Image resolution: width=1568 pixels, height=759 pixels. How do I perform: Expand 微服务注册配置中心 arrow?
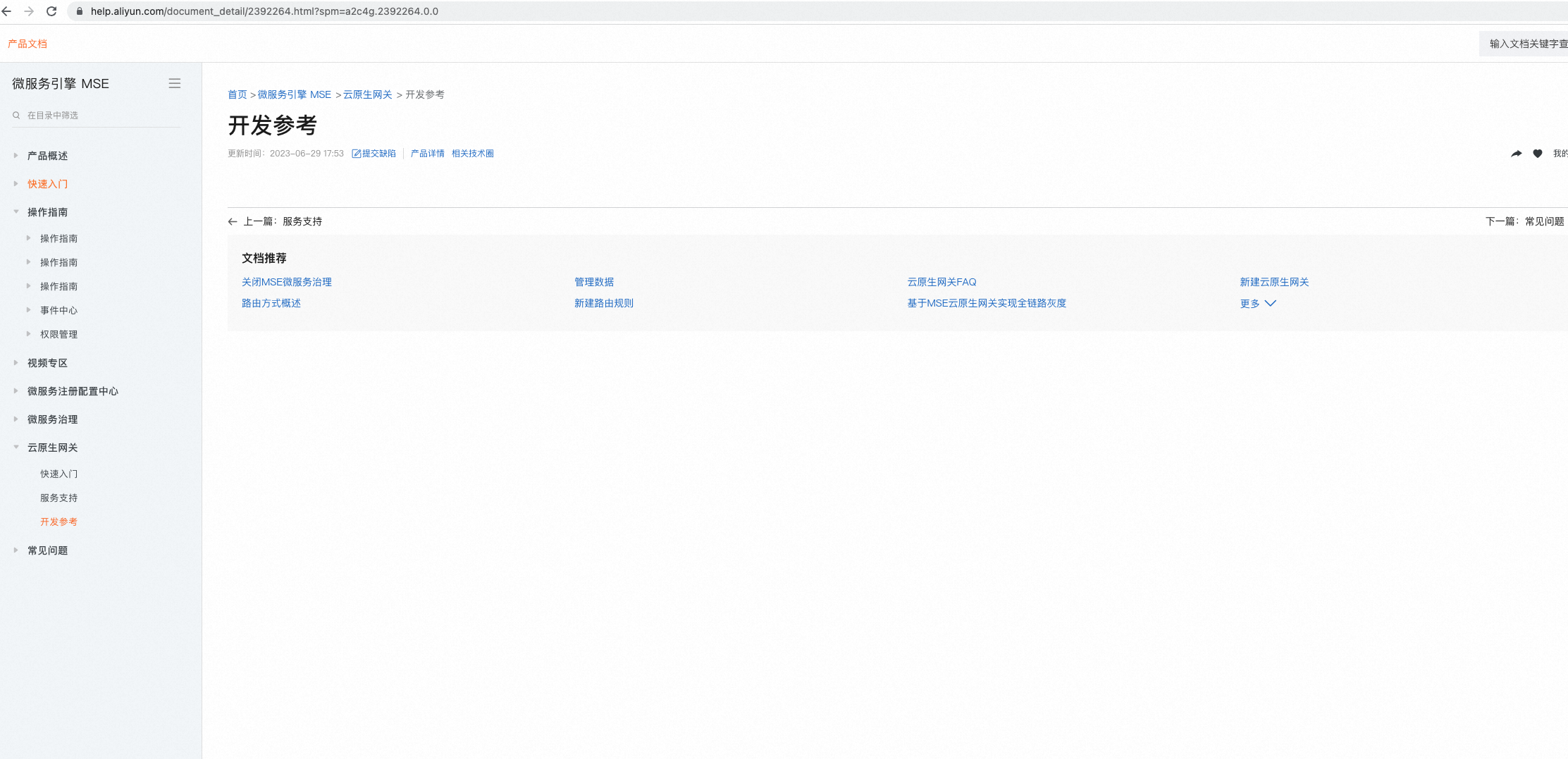[x=16, y=390]
